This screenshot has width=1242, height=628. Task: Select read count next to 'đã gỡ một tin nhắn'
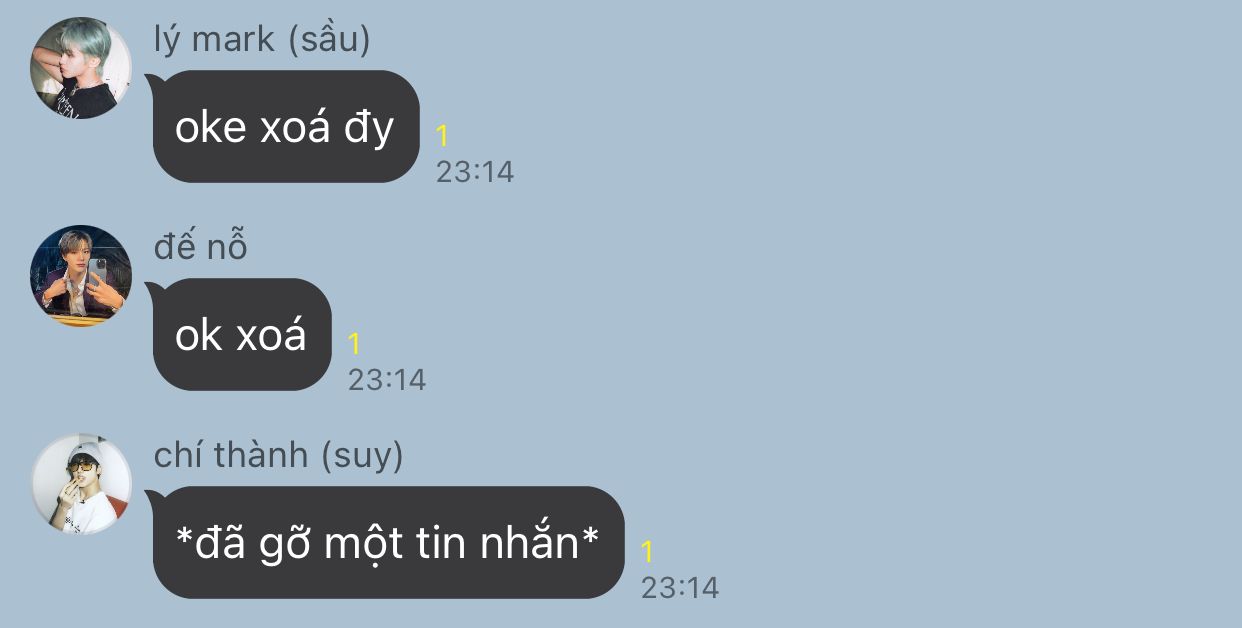647,552
